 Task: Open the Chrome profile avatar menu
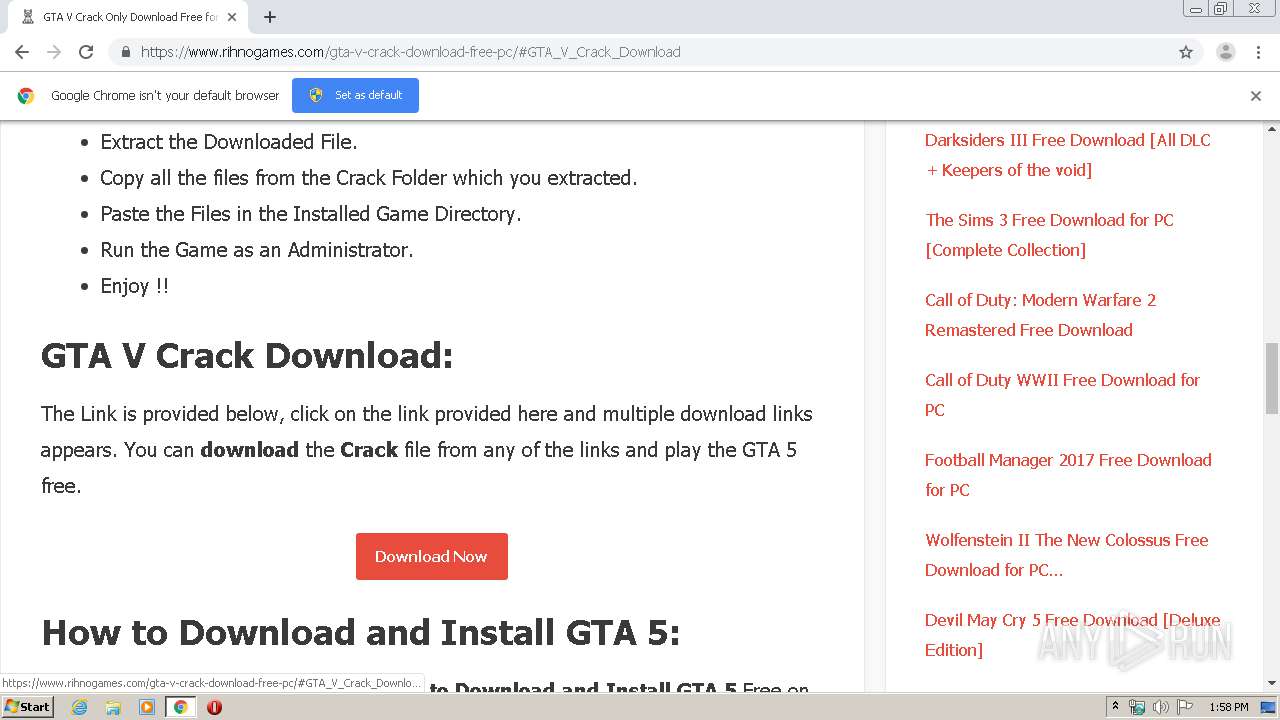tap(1225, 52)
